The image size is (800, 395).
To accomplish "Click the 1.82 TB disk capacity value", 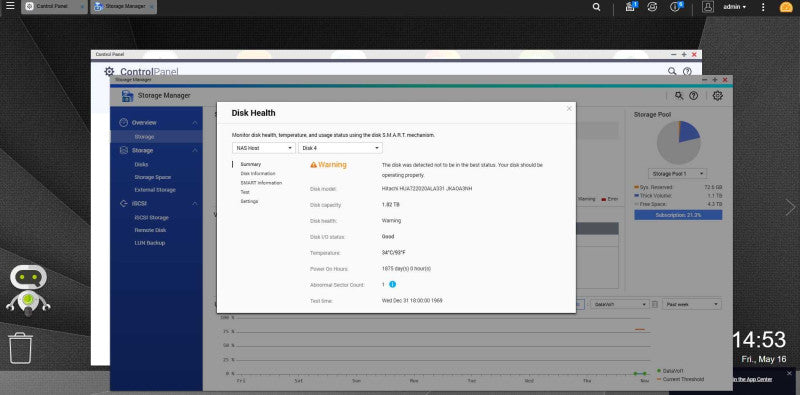I will tap(391, 205).
